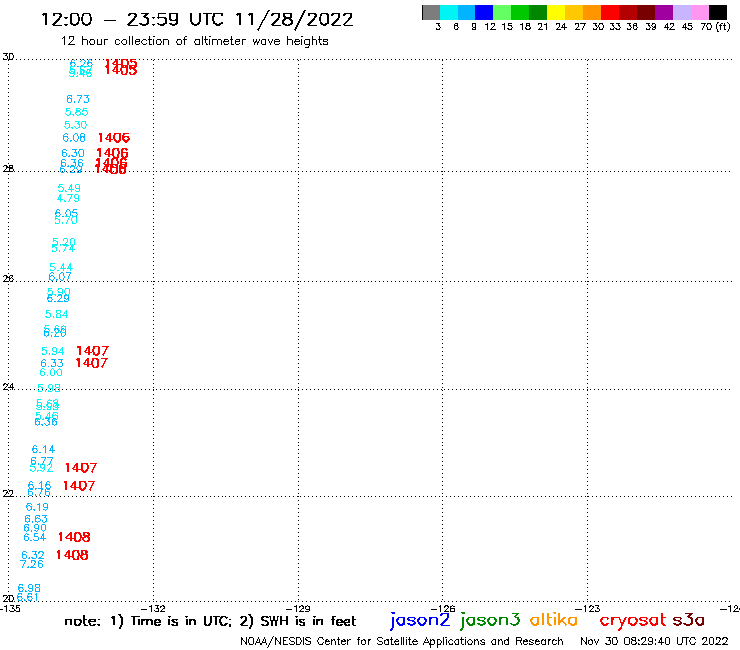The width and height of the screenshot is (740, 650).
Task: Click the wave height value 6.19
Action: point(37,507)
